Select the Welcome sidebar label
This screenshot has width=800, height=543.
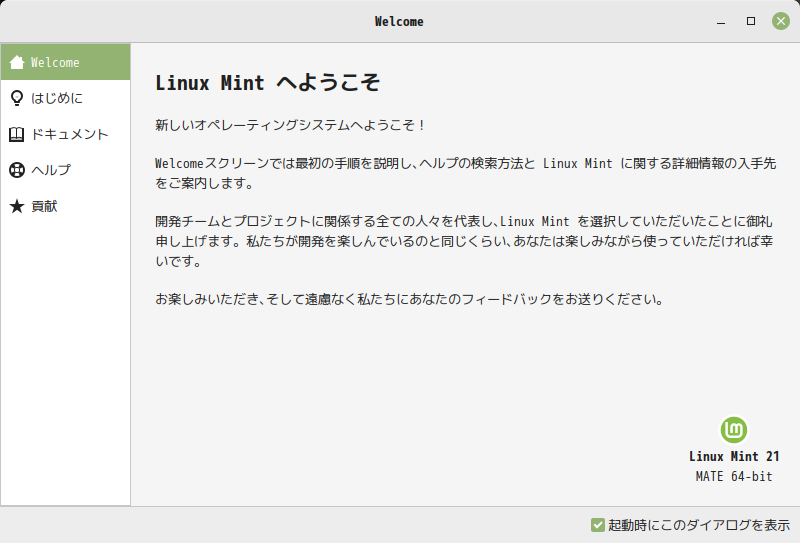(x=55, y=62)
